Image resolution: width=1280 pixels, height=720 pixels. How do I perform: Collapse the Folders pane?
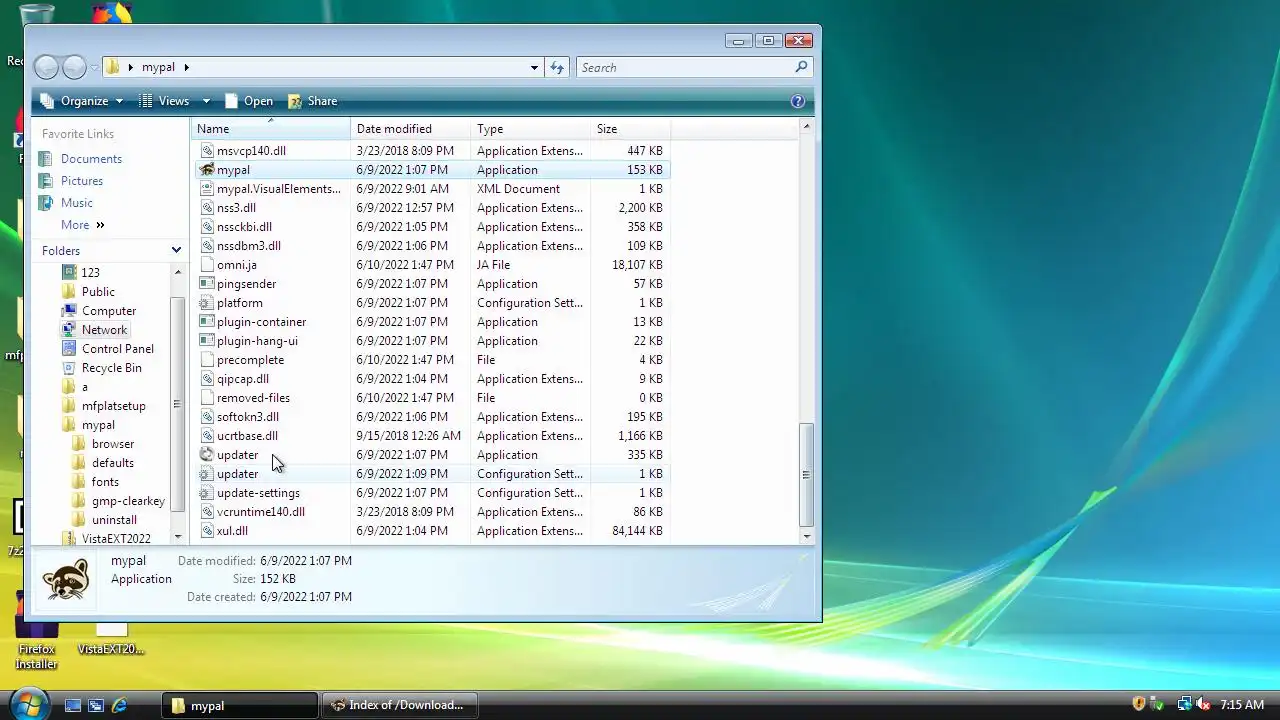176,251
